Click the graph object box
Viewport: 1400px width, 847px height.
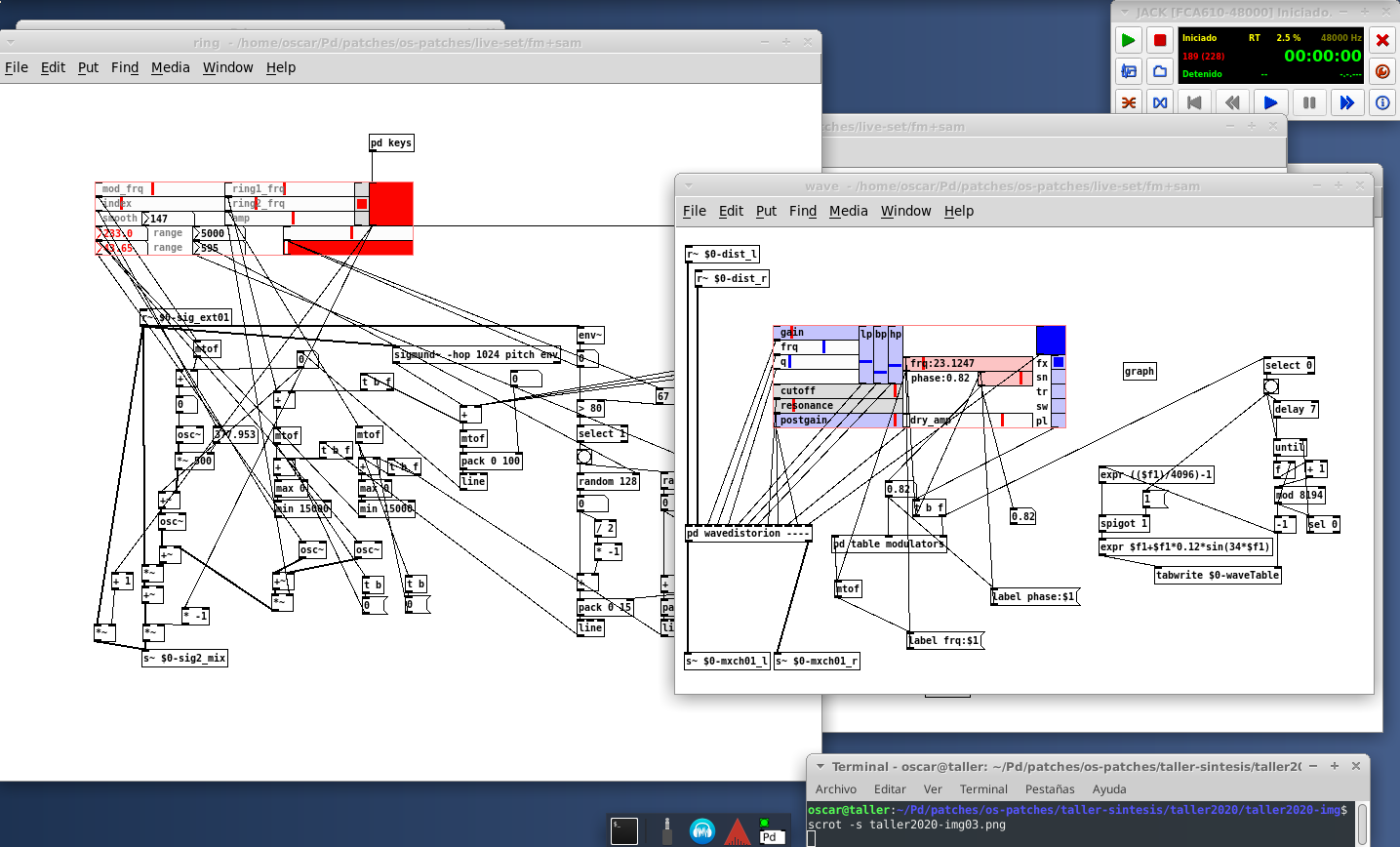coord(1139,372)
